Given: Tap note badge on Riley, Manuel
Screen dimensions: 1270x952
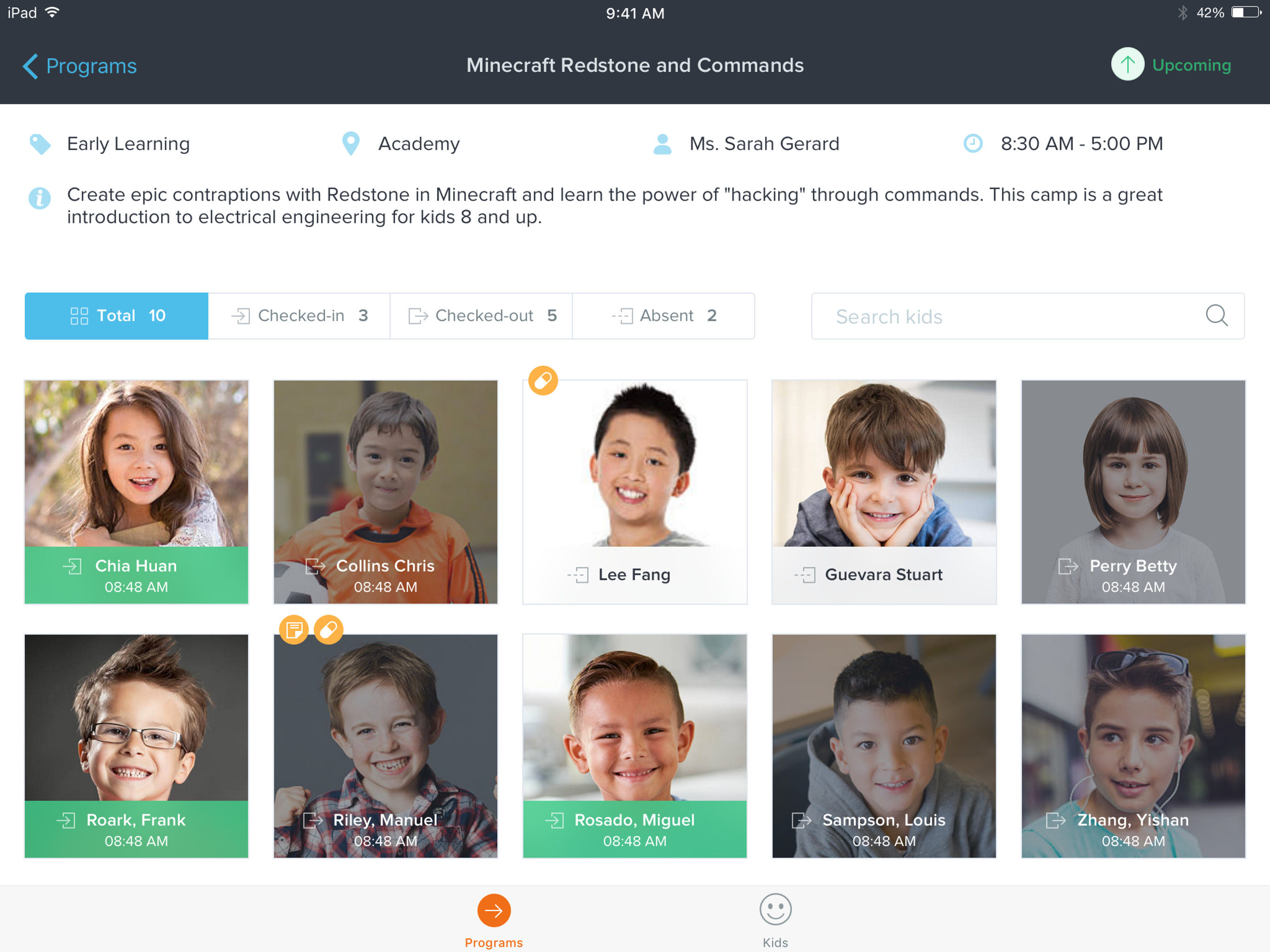Looking at the screenshot, I should [x=293, y=630].
